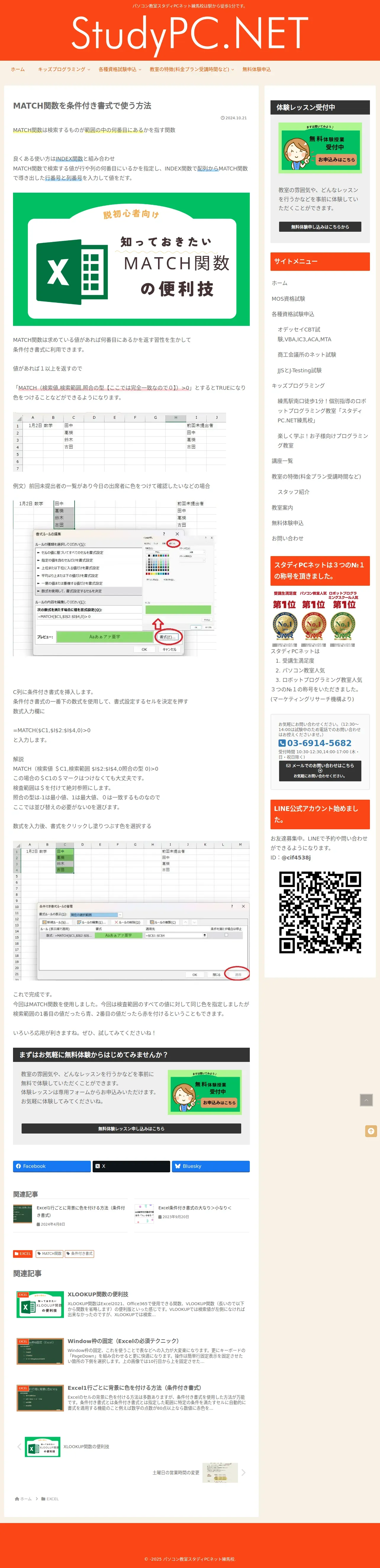Viewport: 380px width, 1568px height.
Task: Click the 無料体験申し込みはこちらから button in sidebar
Action: [x=320, y=226]
